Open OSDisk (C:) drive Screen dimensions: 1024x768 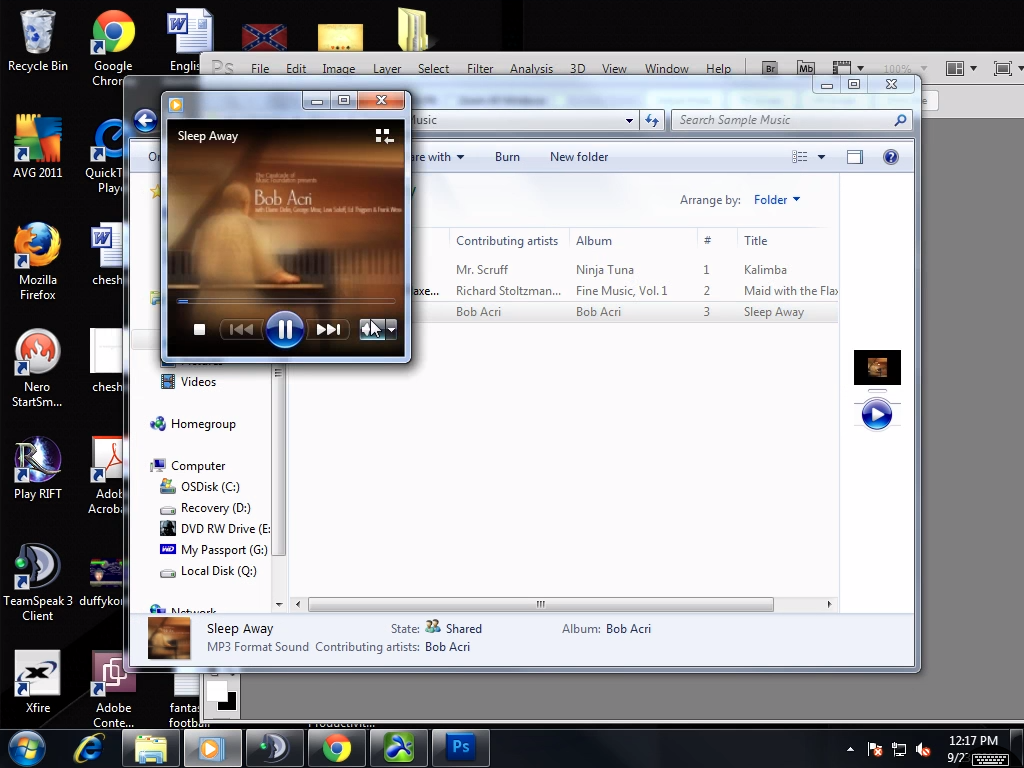tap(200, 487)
